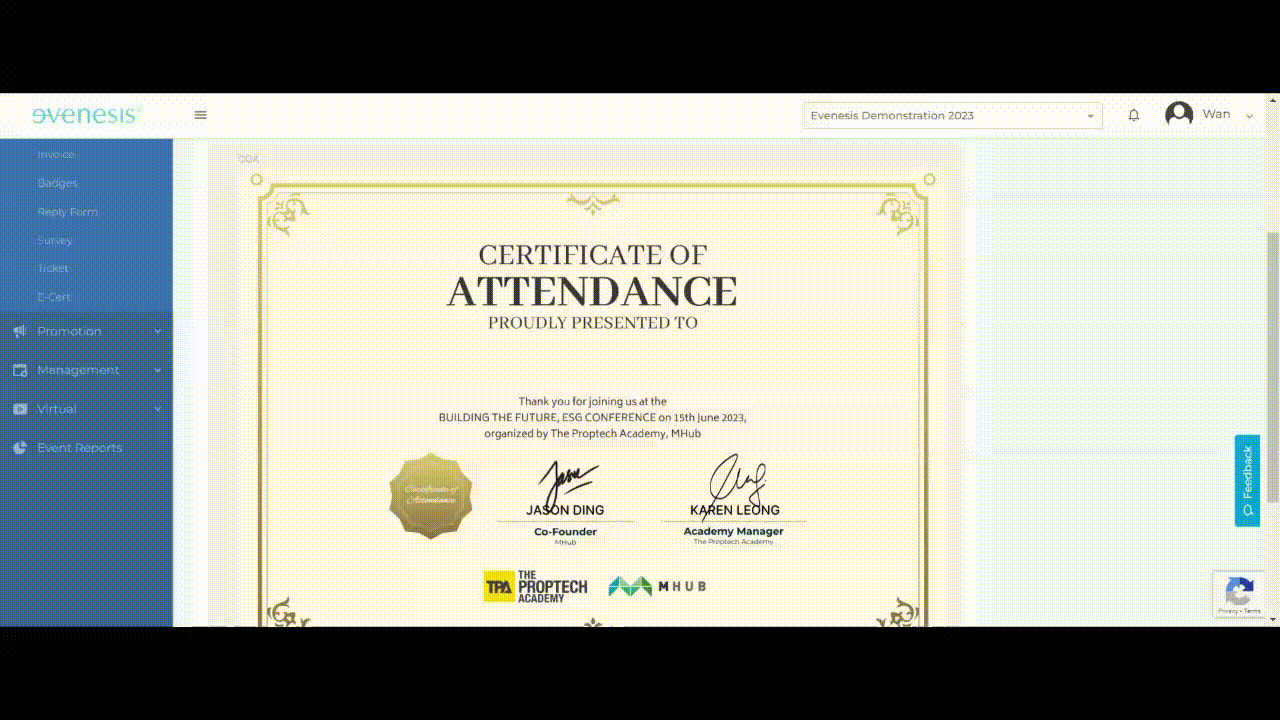The height and width of the screenshot is (720, 1280).
Task: Click the Virtual video icon
Action: click(x=20, y=409)
